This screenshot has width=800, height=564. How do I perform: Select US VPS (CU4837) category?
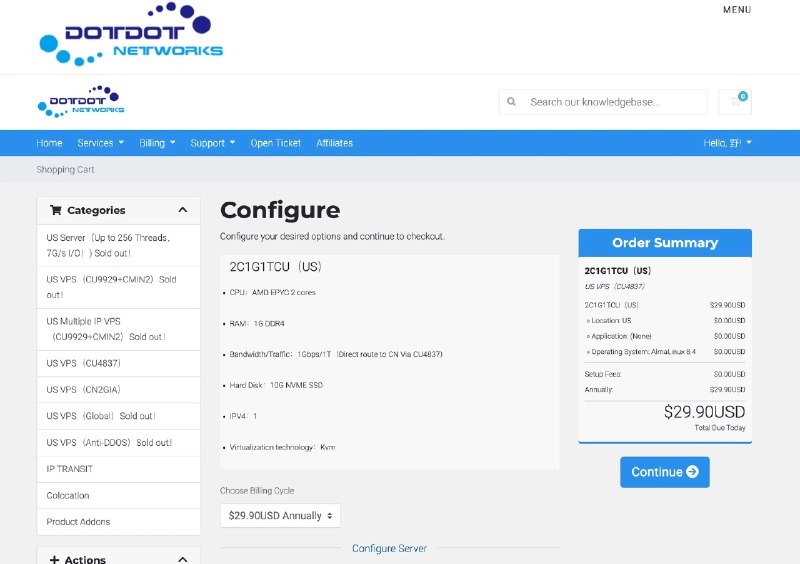[118, 363]
